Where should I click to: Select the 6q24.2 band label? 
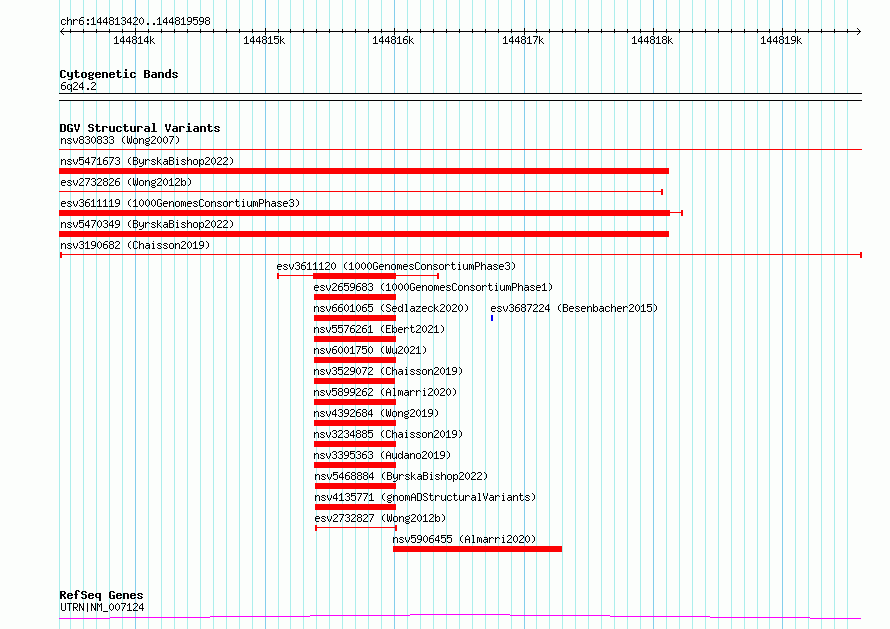coord(78,86)
